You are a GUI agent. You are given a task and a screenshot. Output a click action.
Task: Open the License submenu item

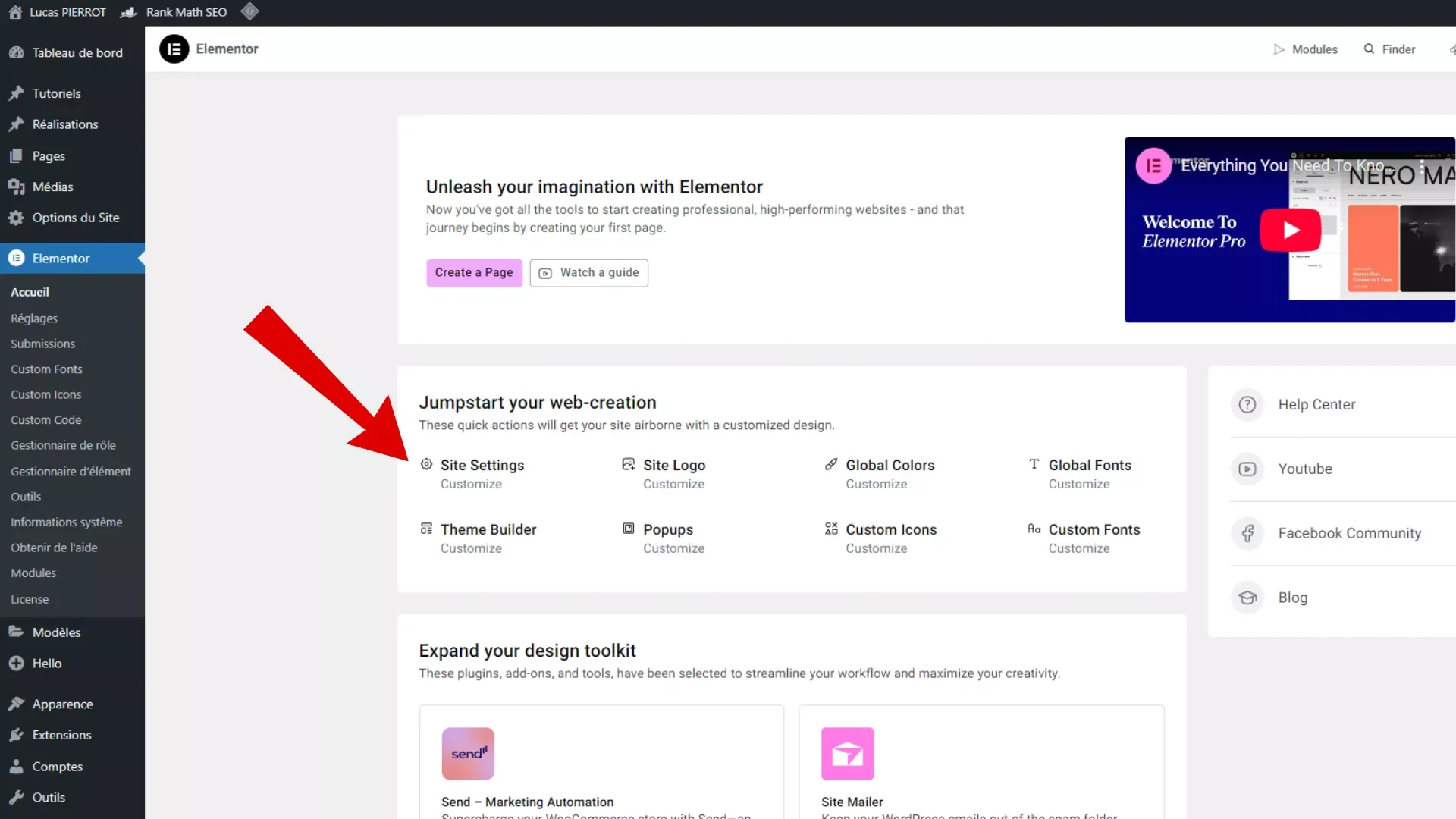point(30,599)
